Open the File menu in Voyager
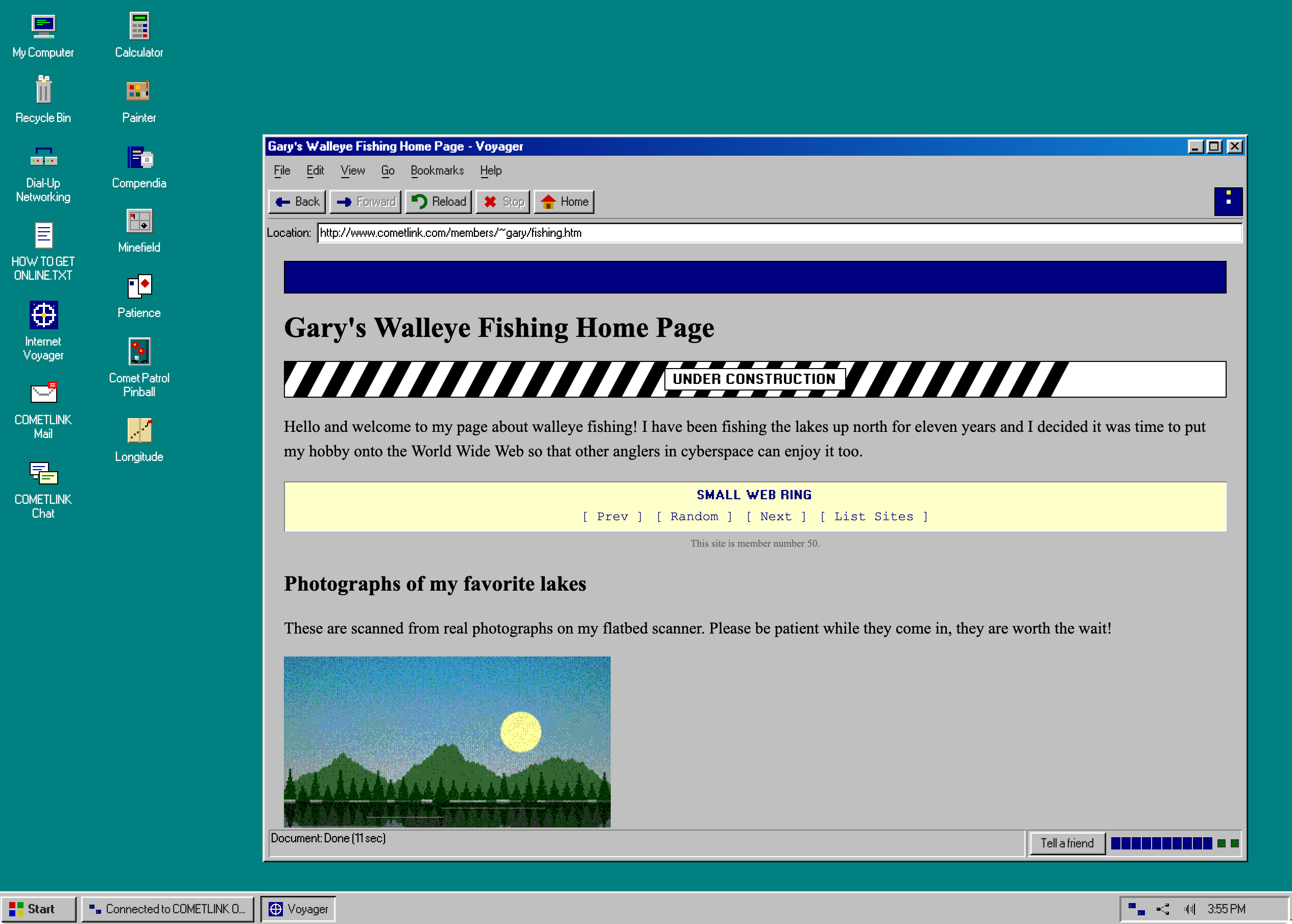The height and width of the screenshot is (924, 1292). (x=282, y=171)
